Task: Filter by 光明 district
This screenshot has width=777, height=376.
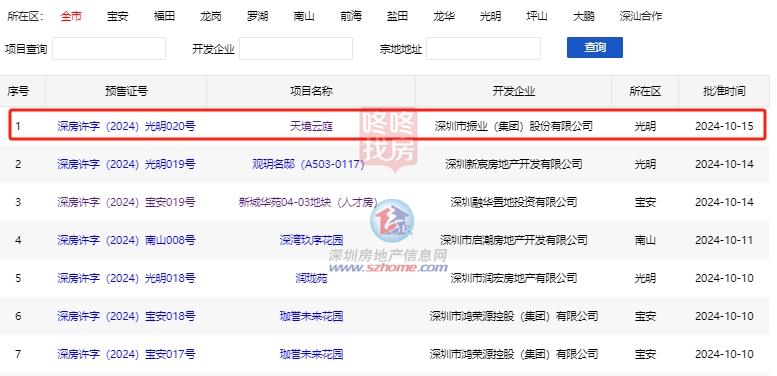Action: [x=491, y=16]
